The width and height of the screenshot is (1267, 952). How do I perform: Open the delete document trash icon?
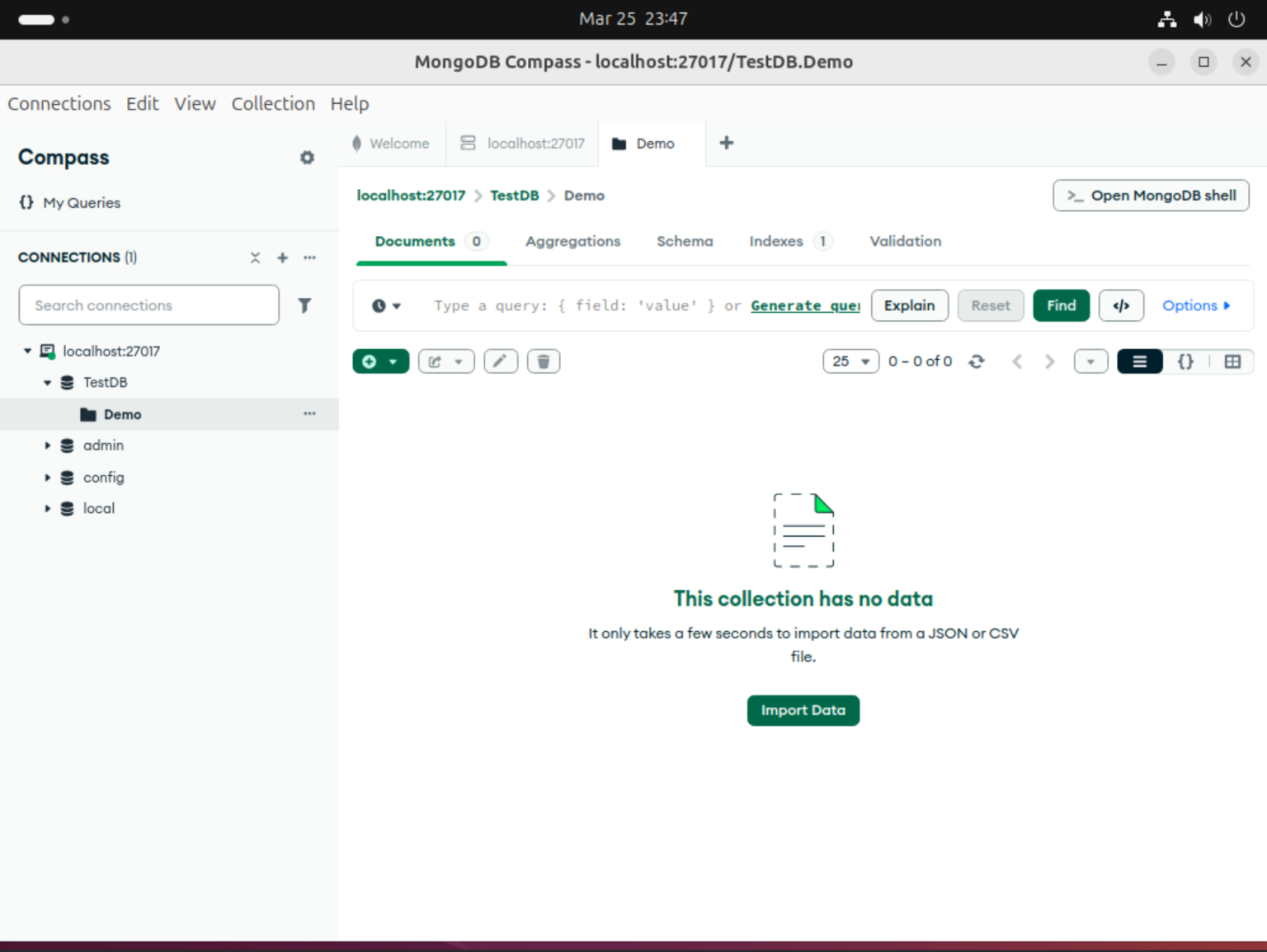(x=543, y=361)
